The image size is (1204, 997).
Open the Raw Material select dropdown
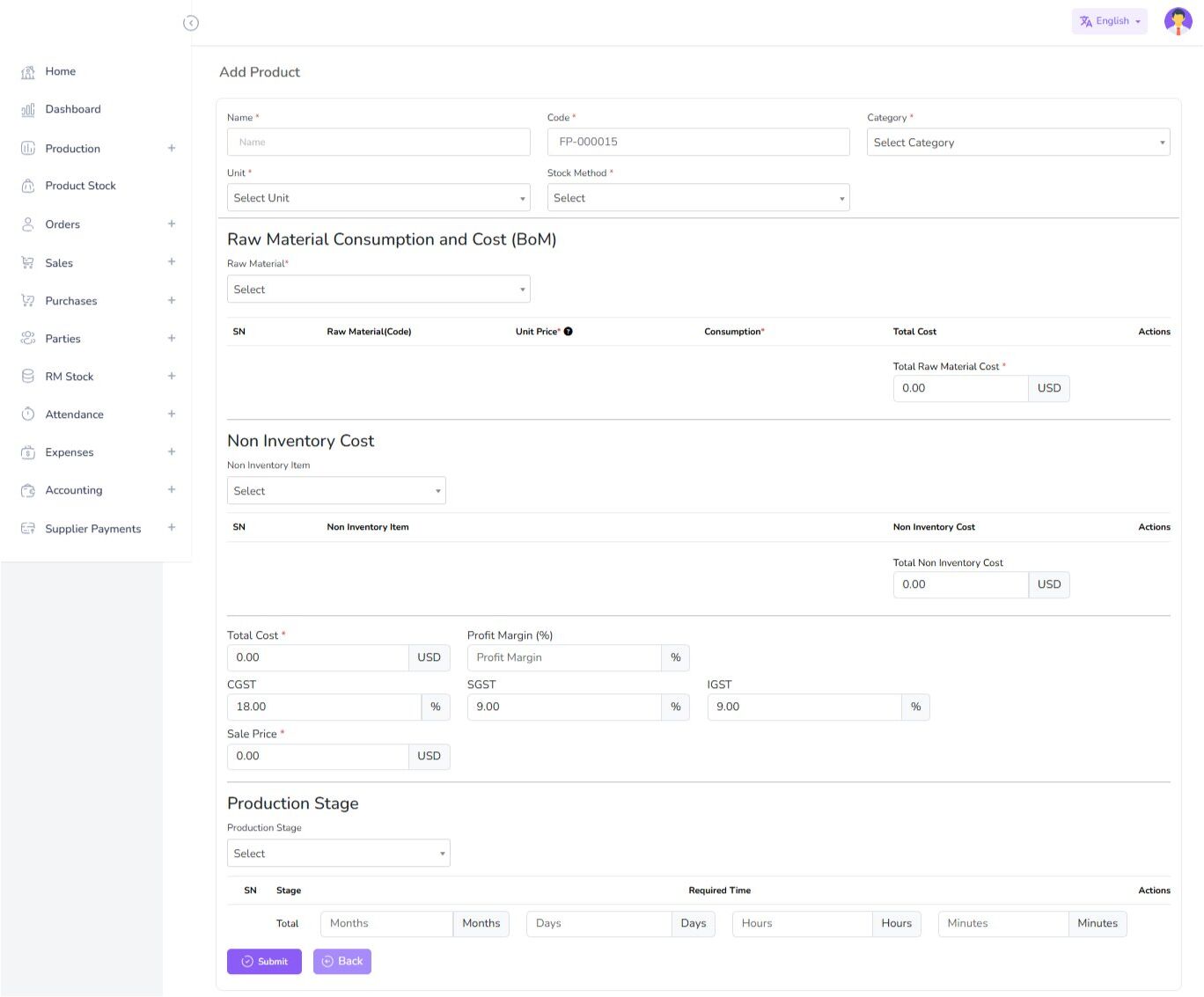pyautogui.click(x=378, y=290)
